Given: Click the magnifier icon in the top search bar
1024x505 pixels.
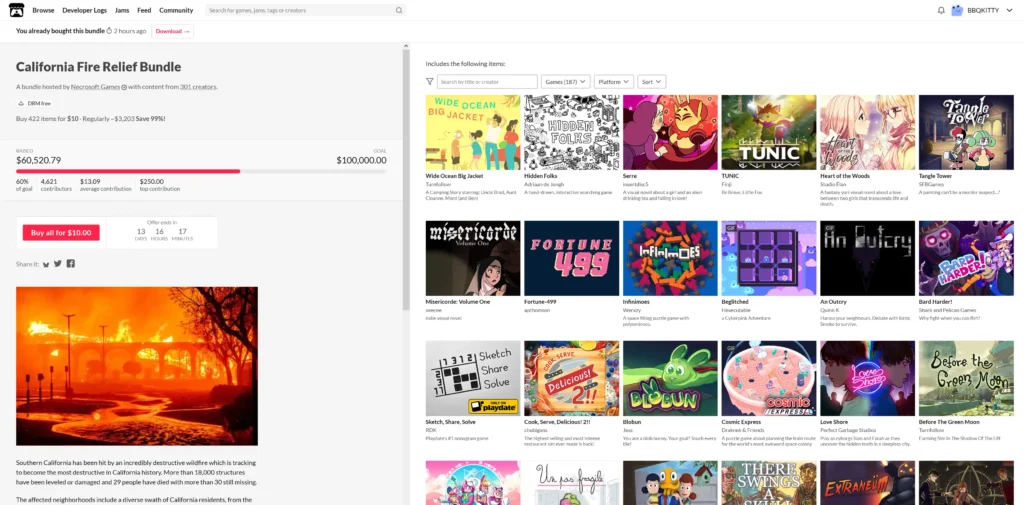Looking at the screenshot, I should pos(399,10).
